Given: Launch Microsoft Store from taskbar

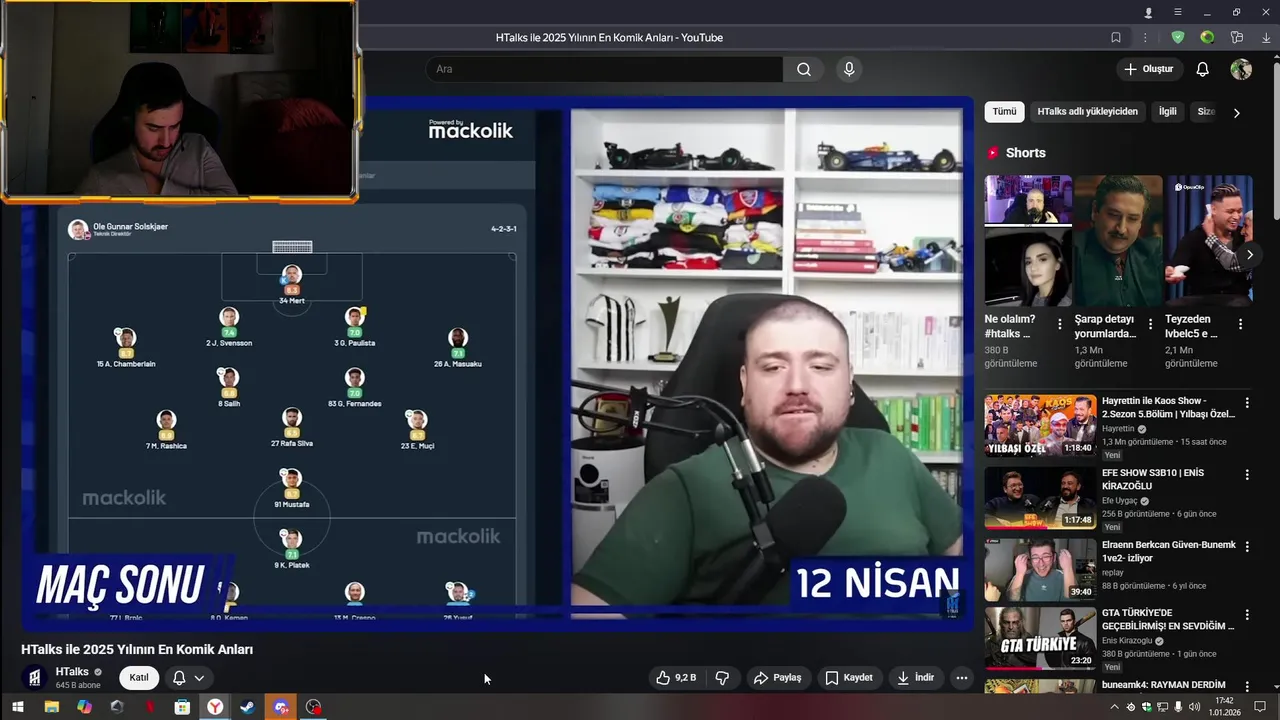Looking at the screenshot, I should coord(182,707).
